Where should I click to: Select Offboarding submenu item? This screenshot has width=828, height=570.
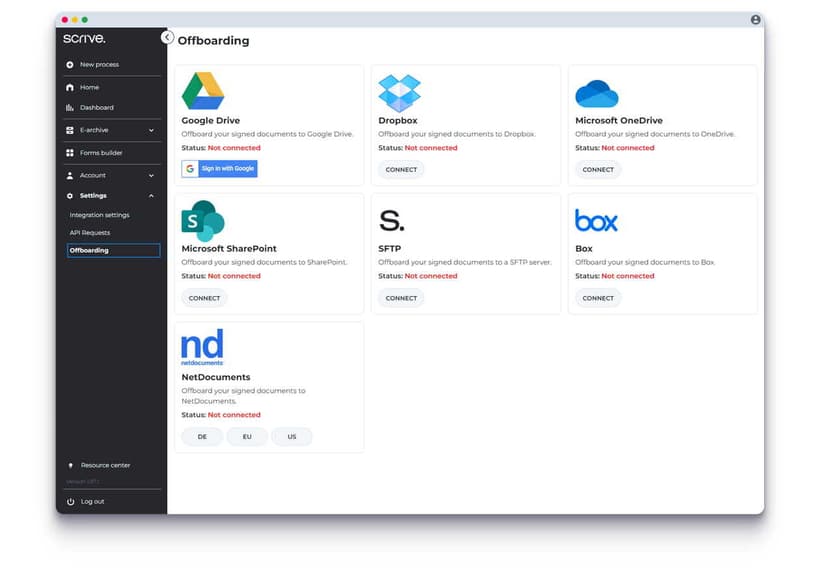(x=114, y=250)
